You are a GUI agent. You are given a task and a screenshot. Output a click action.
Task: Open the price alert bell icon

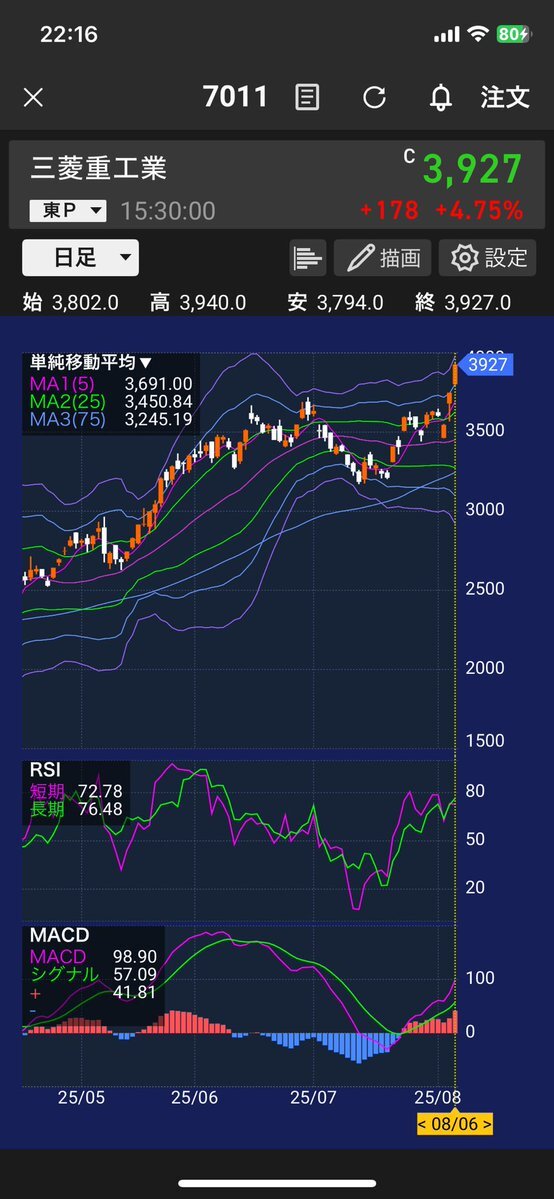pyautogui.click(x=441, y=98)
